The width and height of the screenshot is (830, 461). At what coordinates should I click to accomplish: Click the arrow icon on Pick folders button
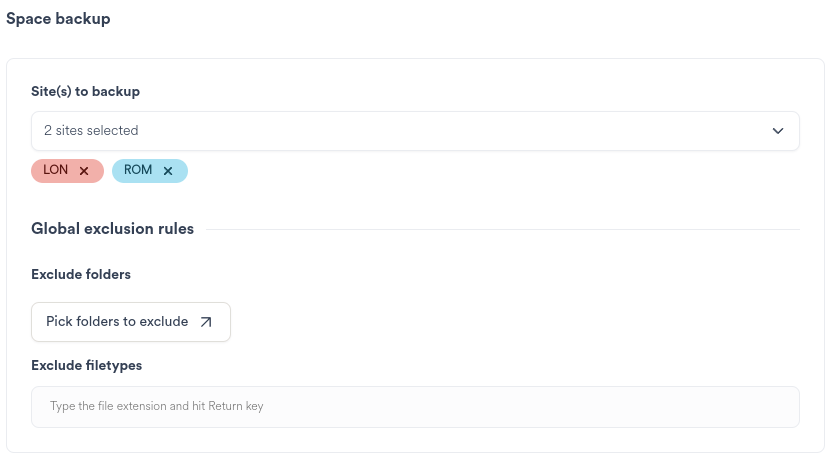pyautogui.click(x=206, y=322)
